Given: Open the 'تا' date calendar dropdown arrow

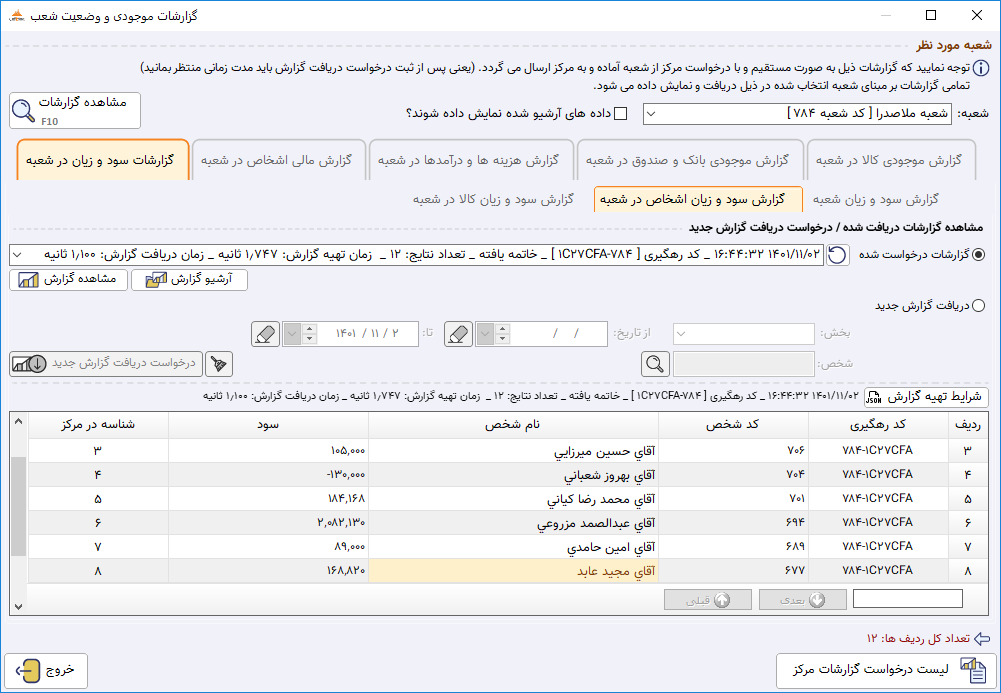Looking at the screenshot, I should (292, 334).
